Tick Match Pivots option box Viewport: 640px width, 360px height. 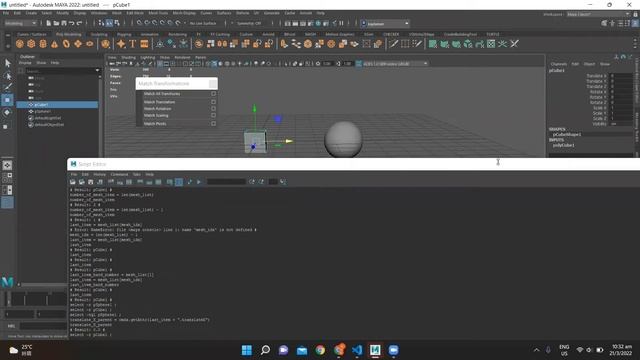point(213,124)
